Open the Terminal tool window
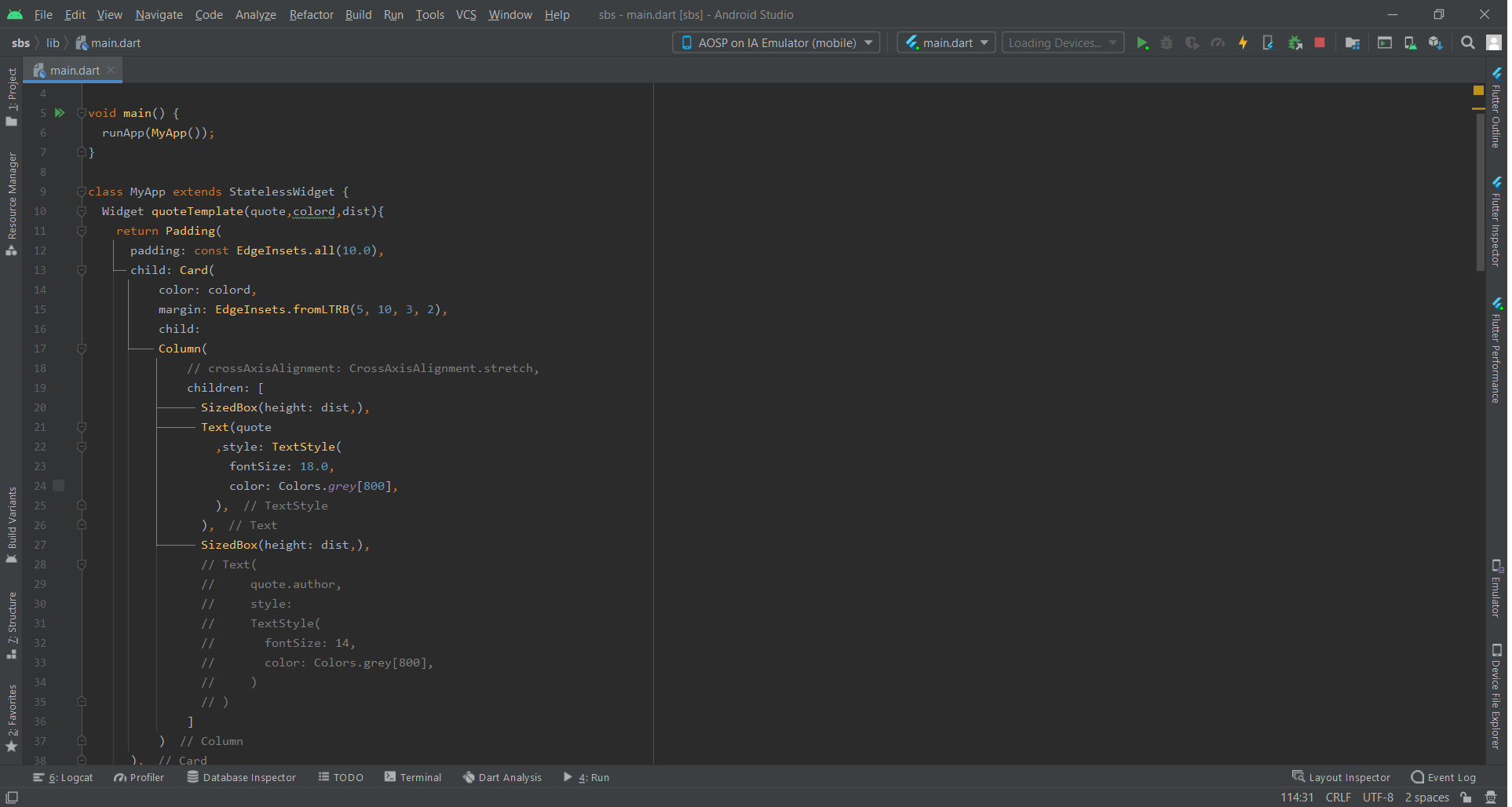 [x=413, y=778]
